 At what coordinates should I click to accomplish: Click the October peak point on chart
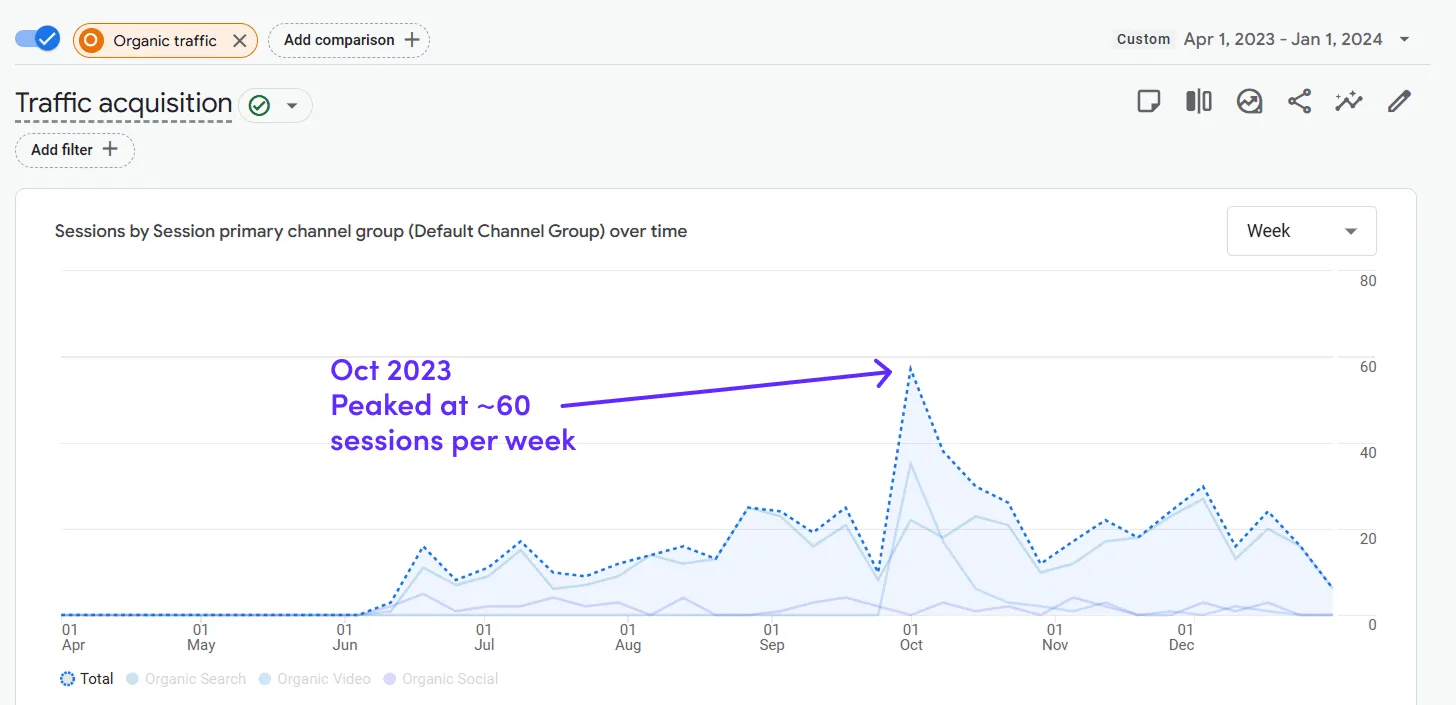910,368
